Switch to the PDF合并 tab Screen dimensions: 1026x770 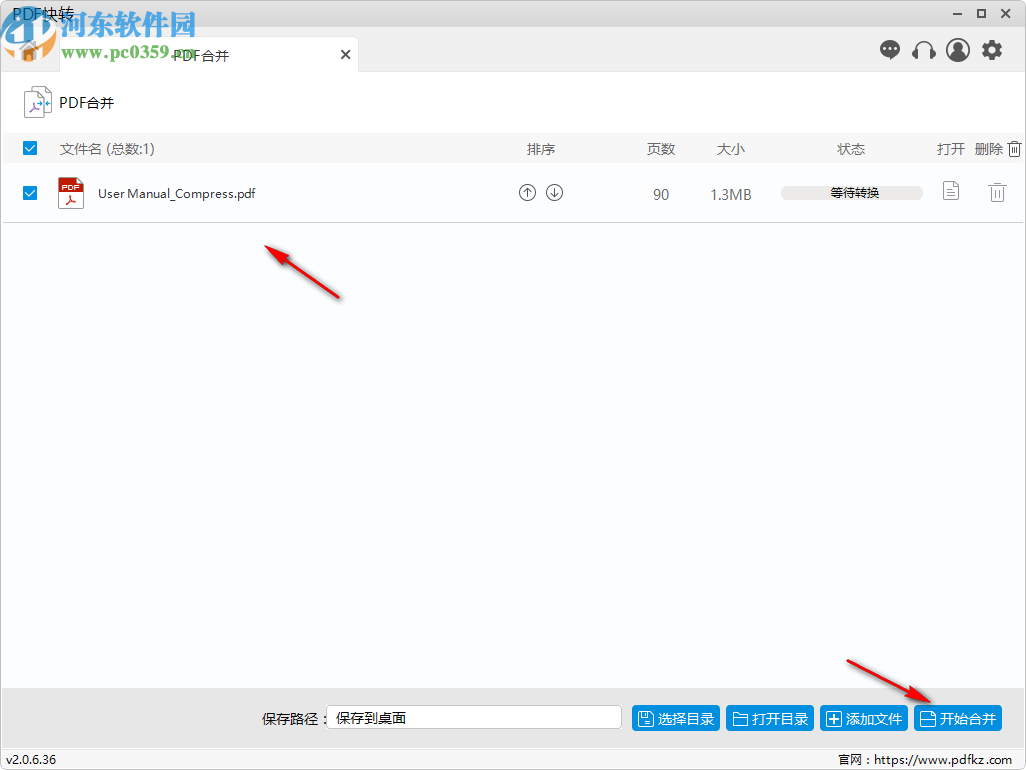point(200,55)
